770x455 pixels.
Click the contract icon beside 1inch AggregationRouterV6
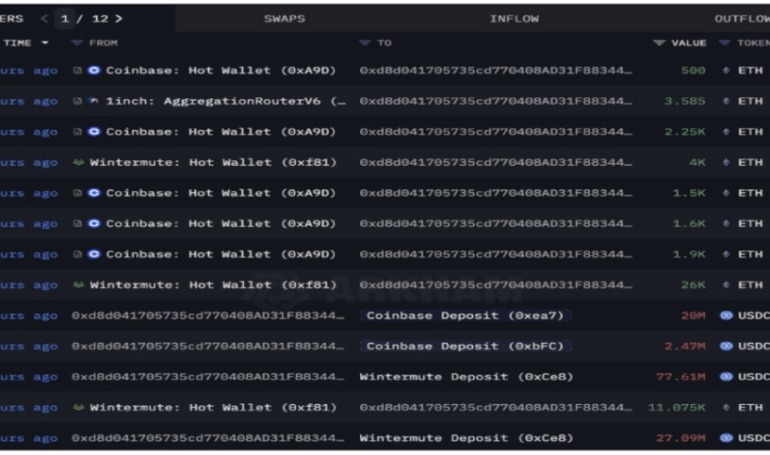[x=77, y=101]
